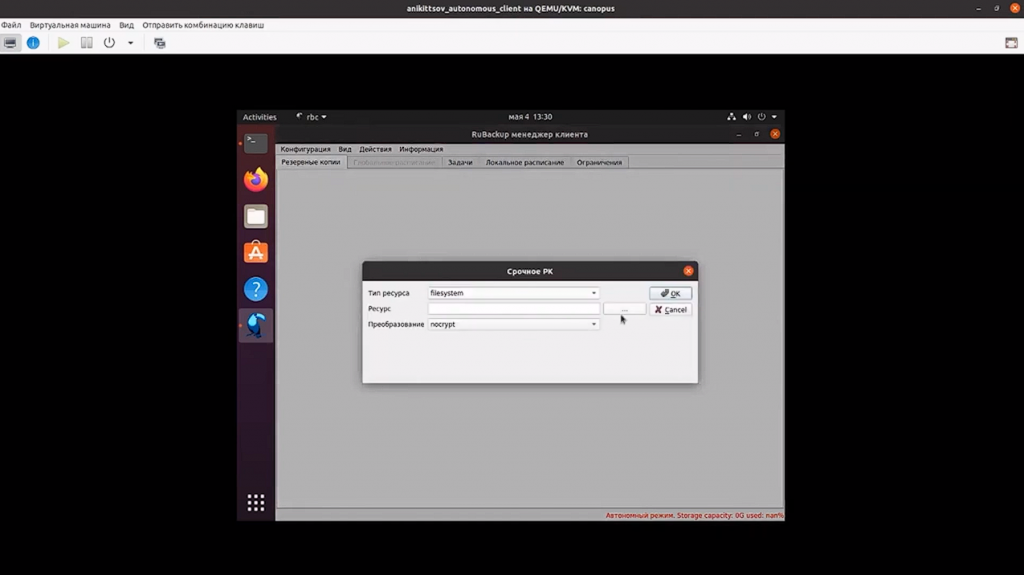This screenshot has width=1024, height=575.
Task: Click the top bar power icon
Action: (761, 117)
